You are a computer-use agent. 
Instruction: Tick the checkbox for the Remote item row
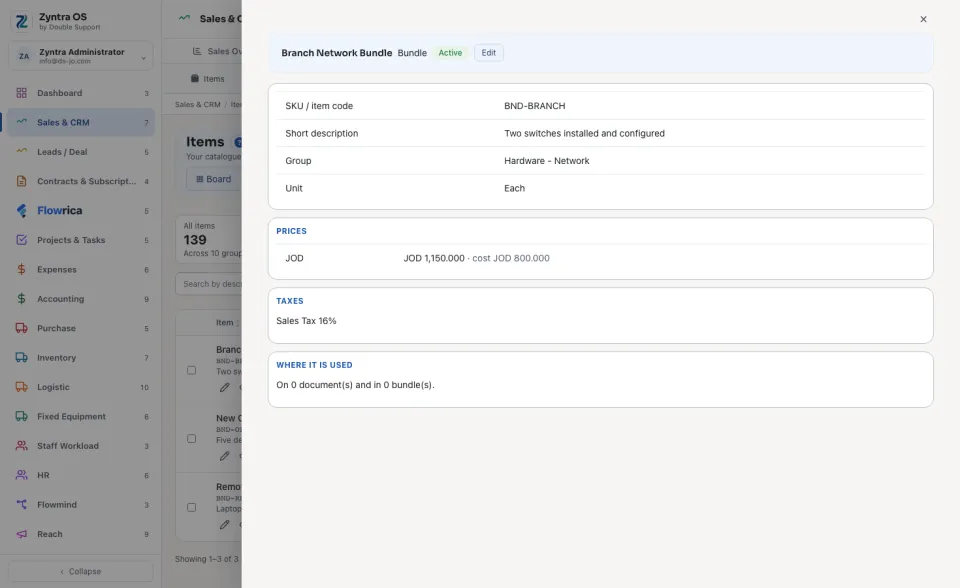pos(192,507)
